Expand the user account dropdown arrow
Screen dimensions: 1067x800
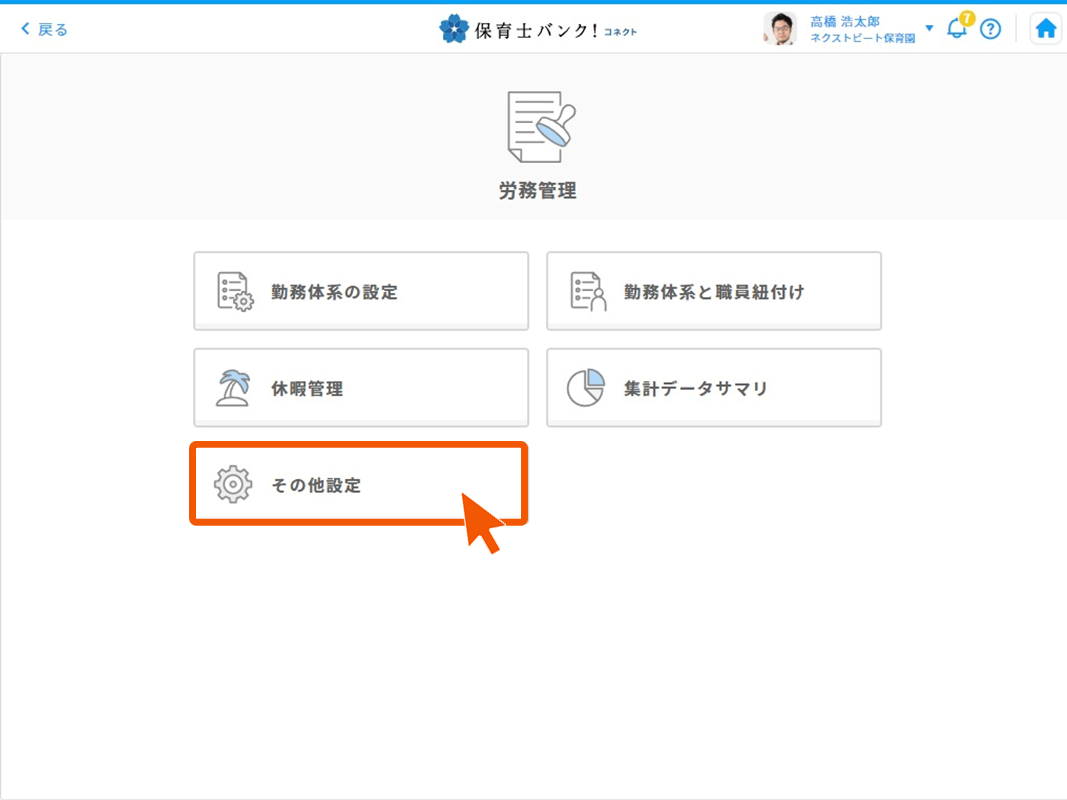pyautogui.click(x=929, y=28)
